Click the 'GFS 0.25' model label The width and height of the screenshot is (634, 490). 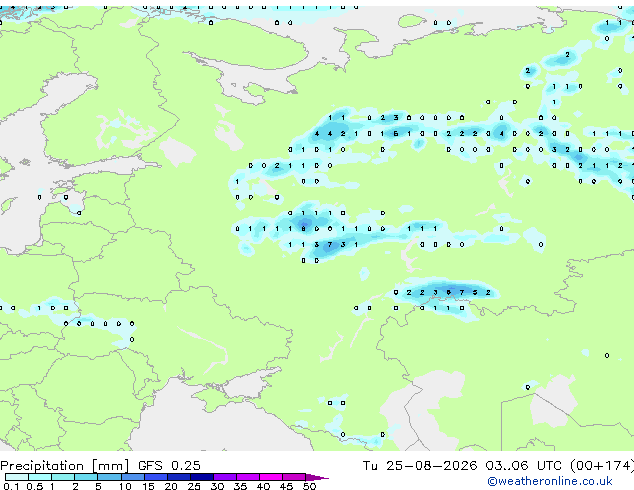[169, 466]
